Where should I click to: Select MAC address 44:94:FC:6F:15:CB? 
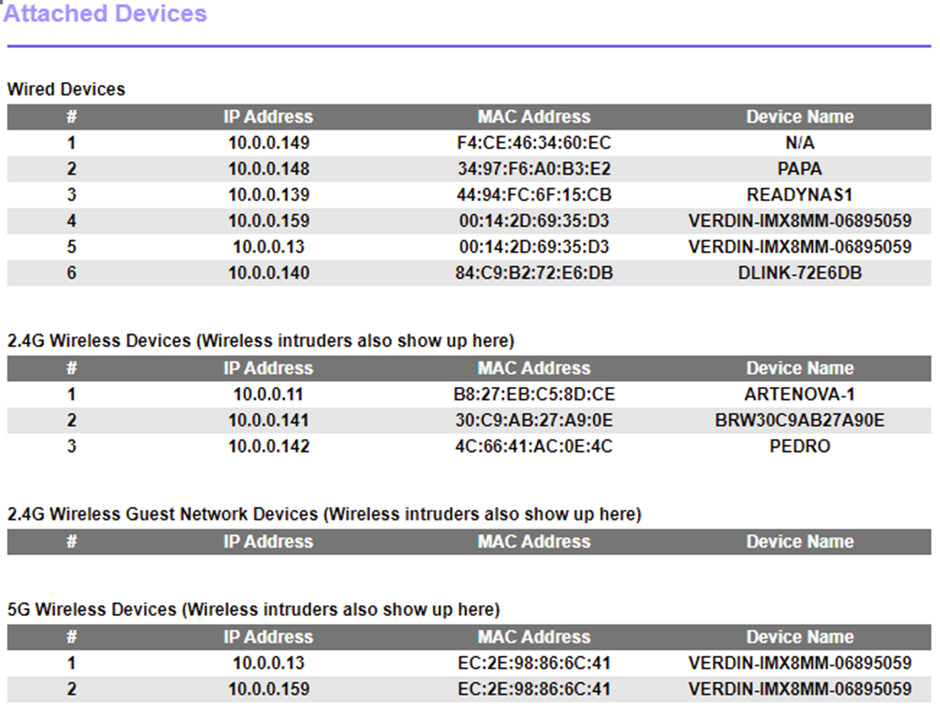[x=534, y=195]
